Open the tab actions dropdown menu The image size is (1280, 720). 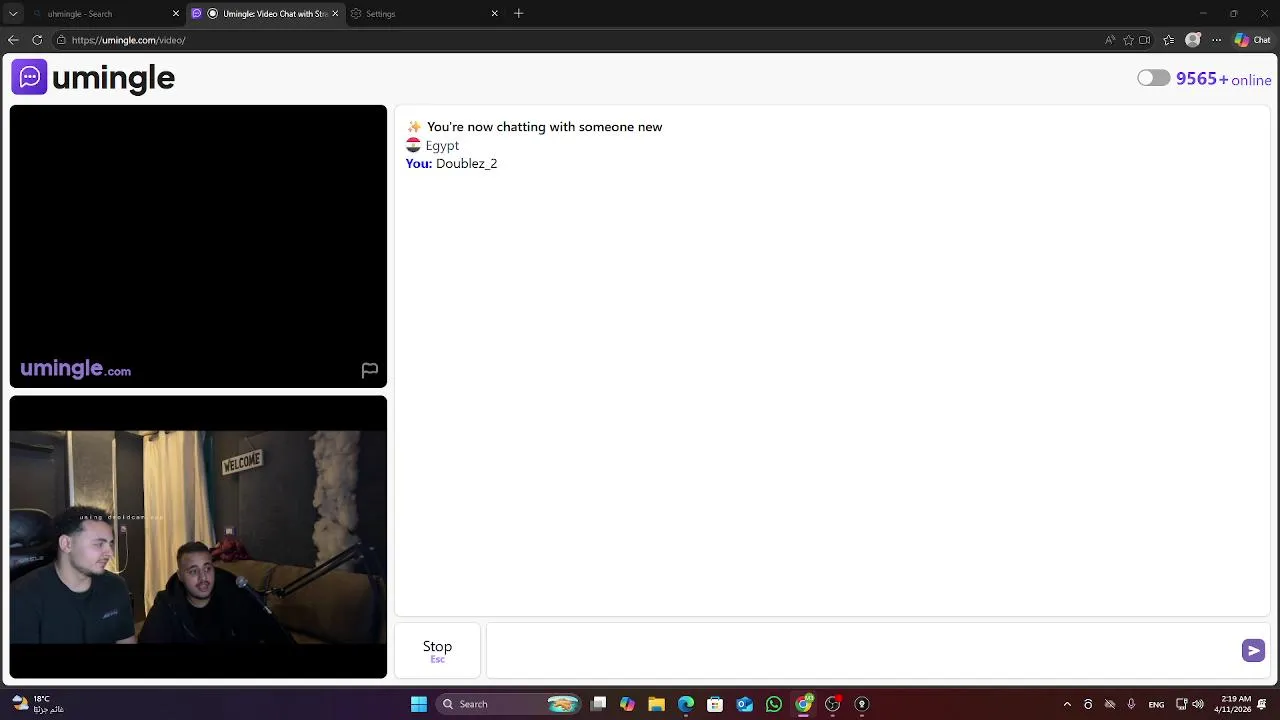(13, 14)
